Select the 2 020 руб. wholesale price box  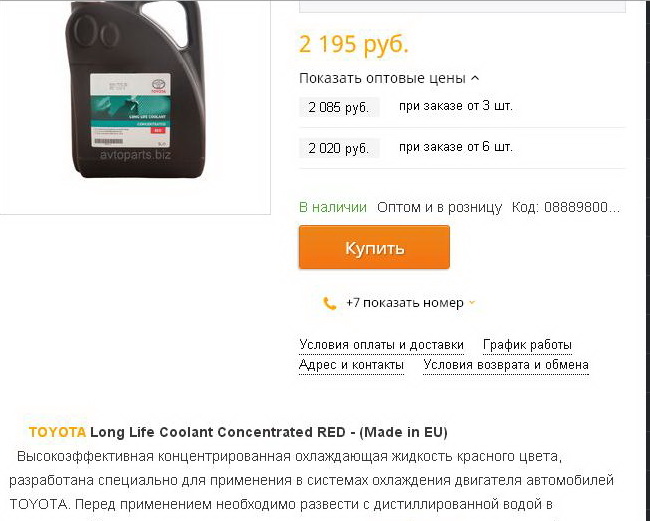339,148
